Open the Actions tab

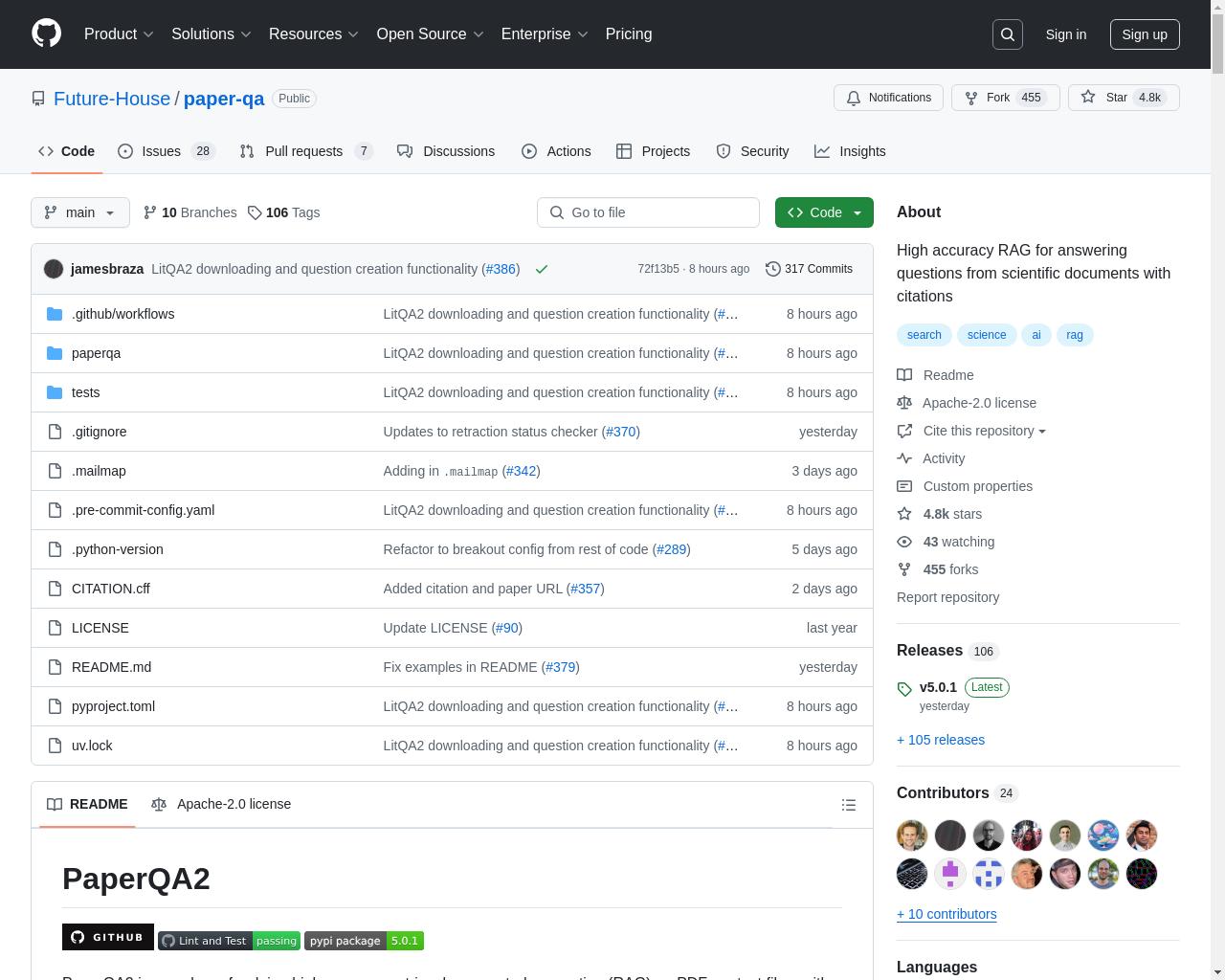click(x=556, y=151)
